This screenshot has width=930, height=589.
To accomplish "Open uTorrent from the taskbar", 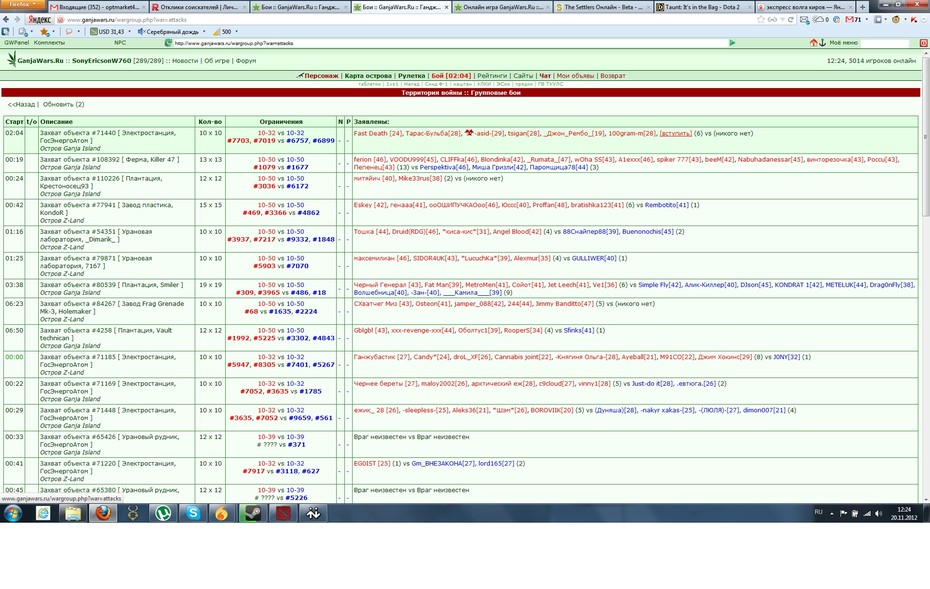I will [x=163, y=514].
